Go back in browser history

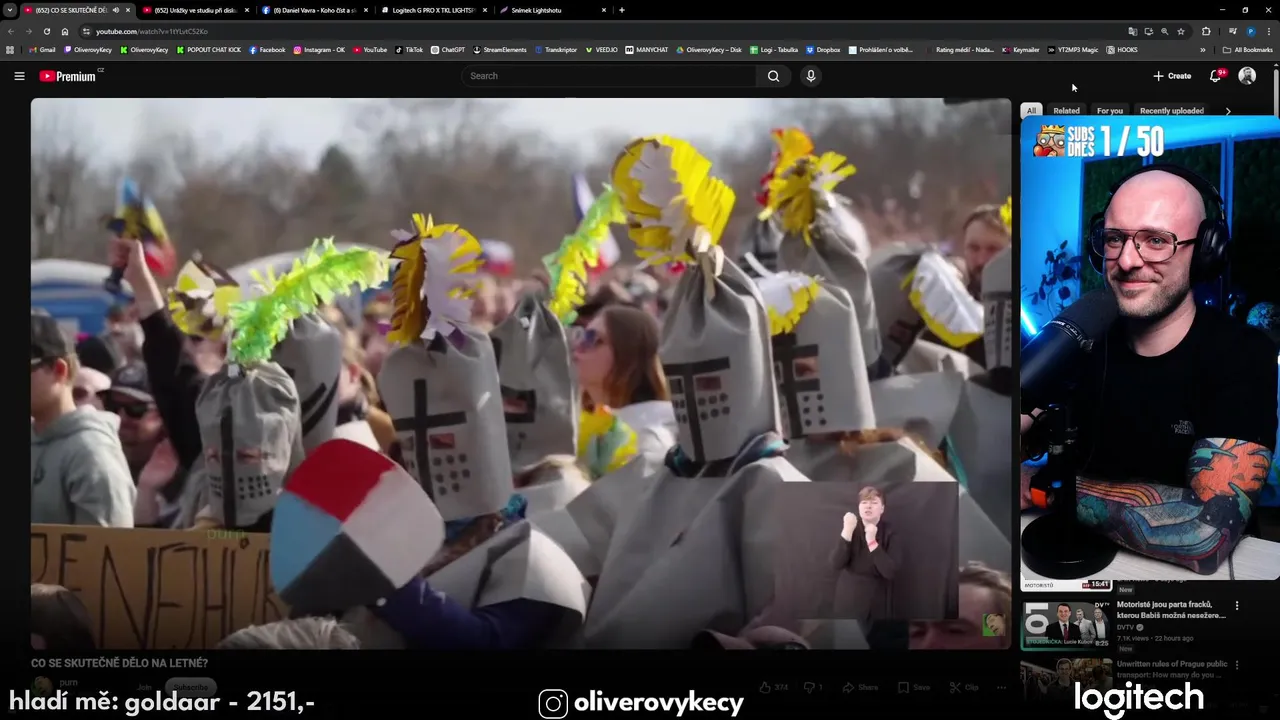coord(12,31)
